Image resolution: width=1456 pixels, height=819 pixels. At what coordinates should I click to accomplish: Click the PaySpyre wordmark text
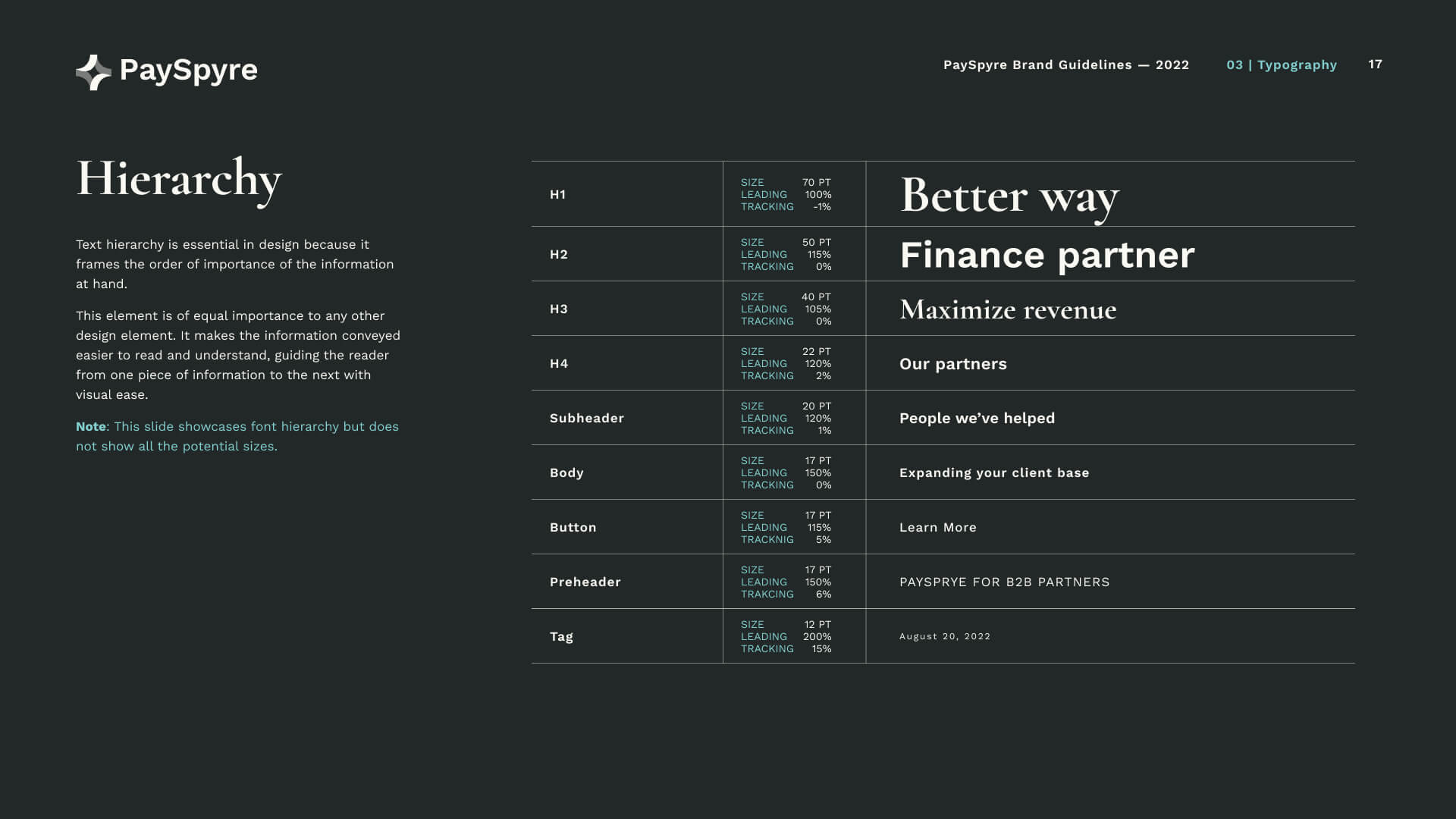point(189,71)
